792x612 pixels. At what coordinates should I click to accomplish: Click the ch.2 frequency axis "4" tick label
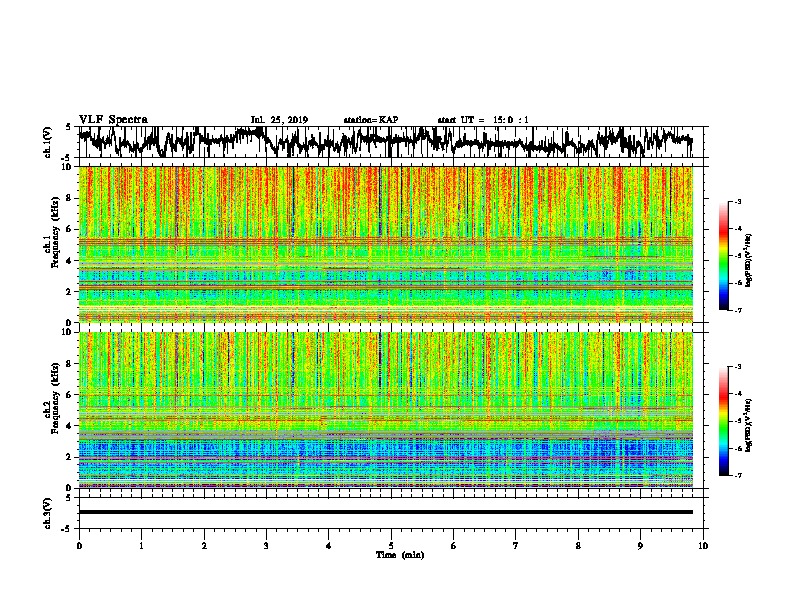click(70, 426)
